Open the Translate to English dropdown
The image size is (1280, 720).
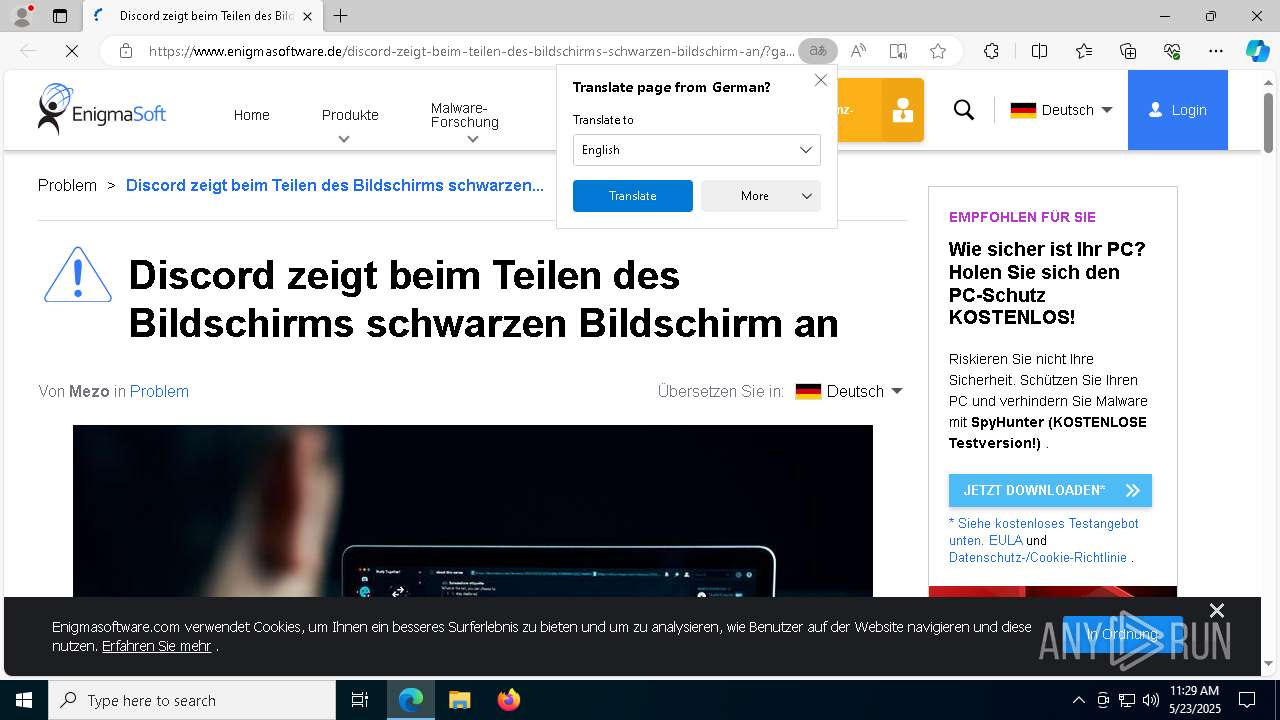697,150
